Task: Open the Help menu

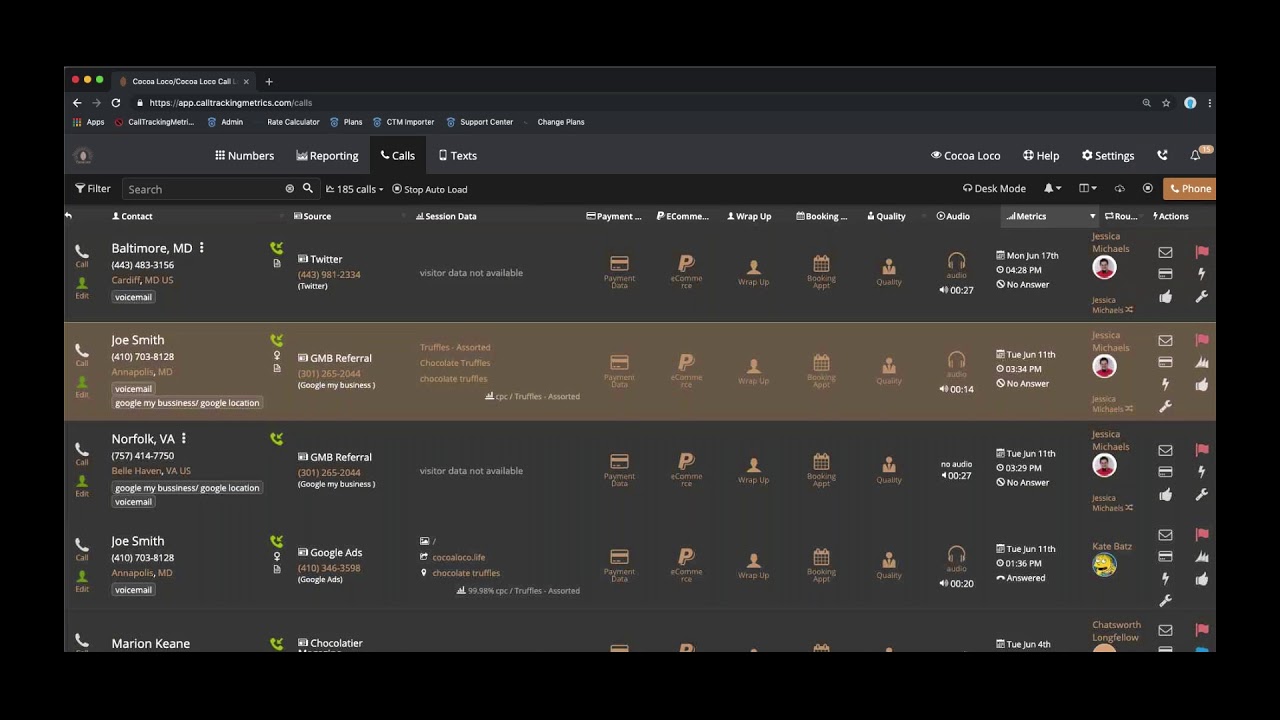Action: pyautogui.click(x=1041, y=155)
